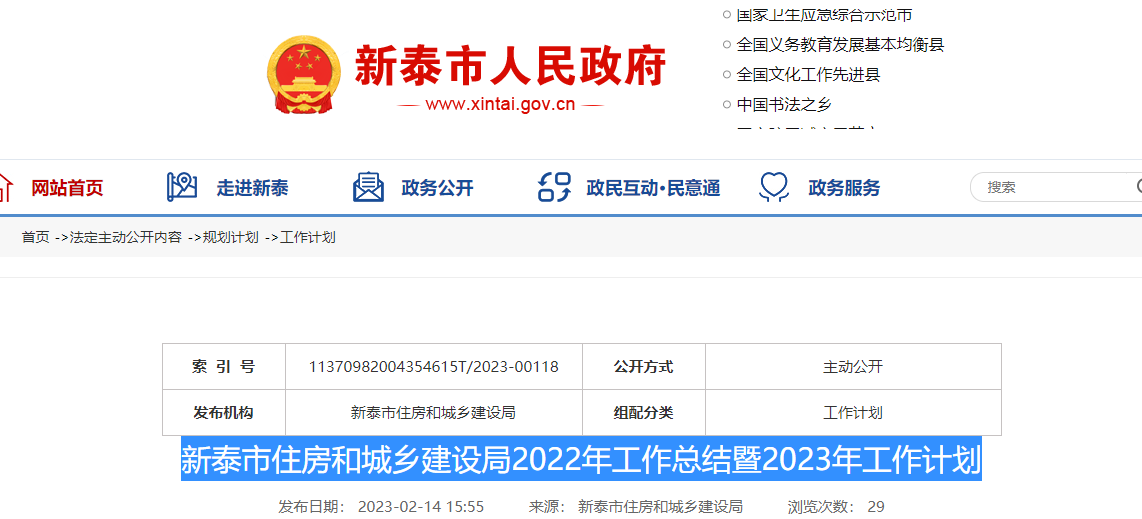Viewport: 1142px width, 519px height.
Task: Click the envelope icon beside 政务公开
Action: [x=368, y=187]
